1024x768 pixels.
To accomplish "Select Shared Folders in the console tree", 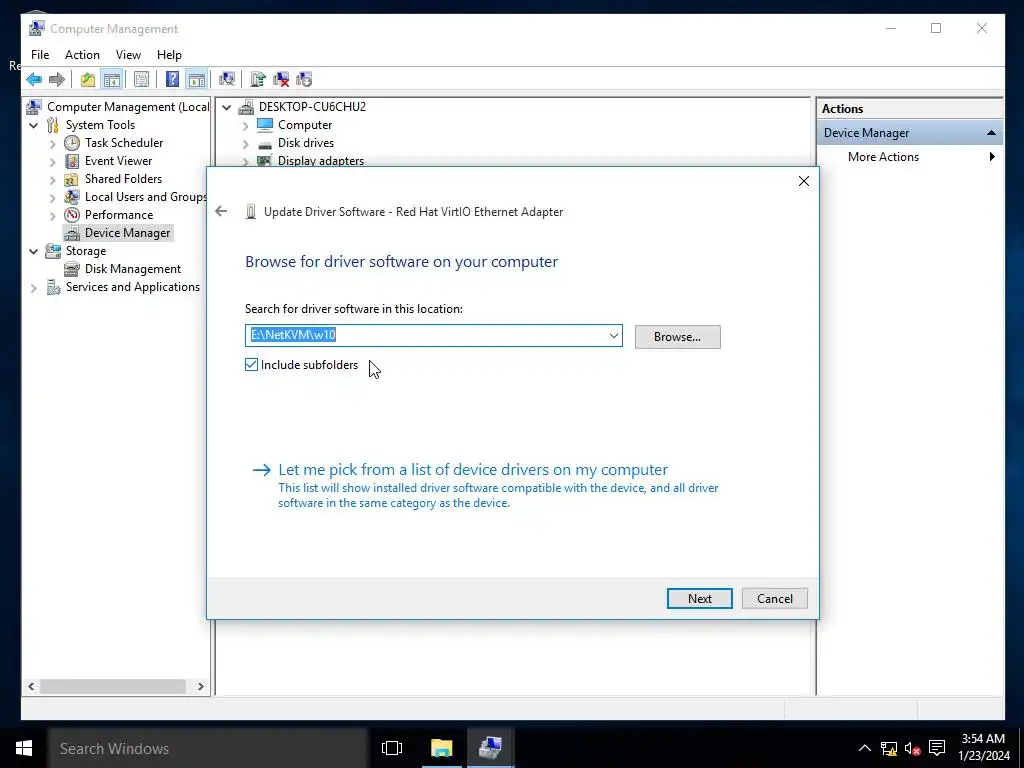I will 123,178.
